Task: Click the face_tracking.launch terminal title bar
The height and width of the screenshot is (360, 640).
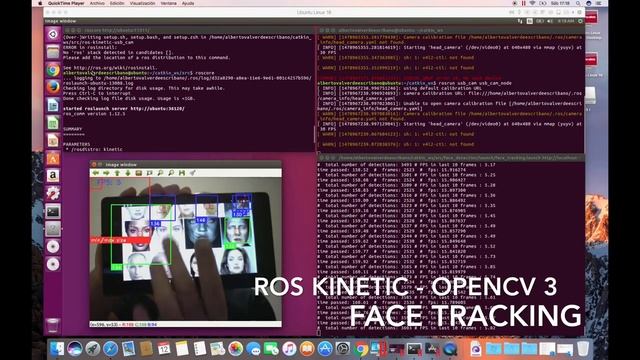Action: coord(451,158)
